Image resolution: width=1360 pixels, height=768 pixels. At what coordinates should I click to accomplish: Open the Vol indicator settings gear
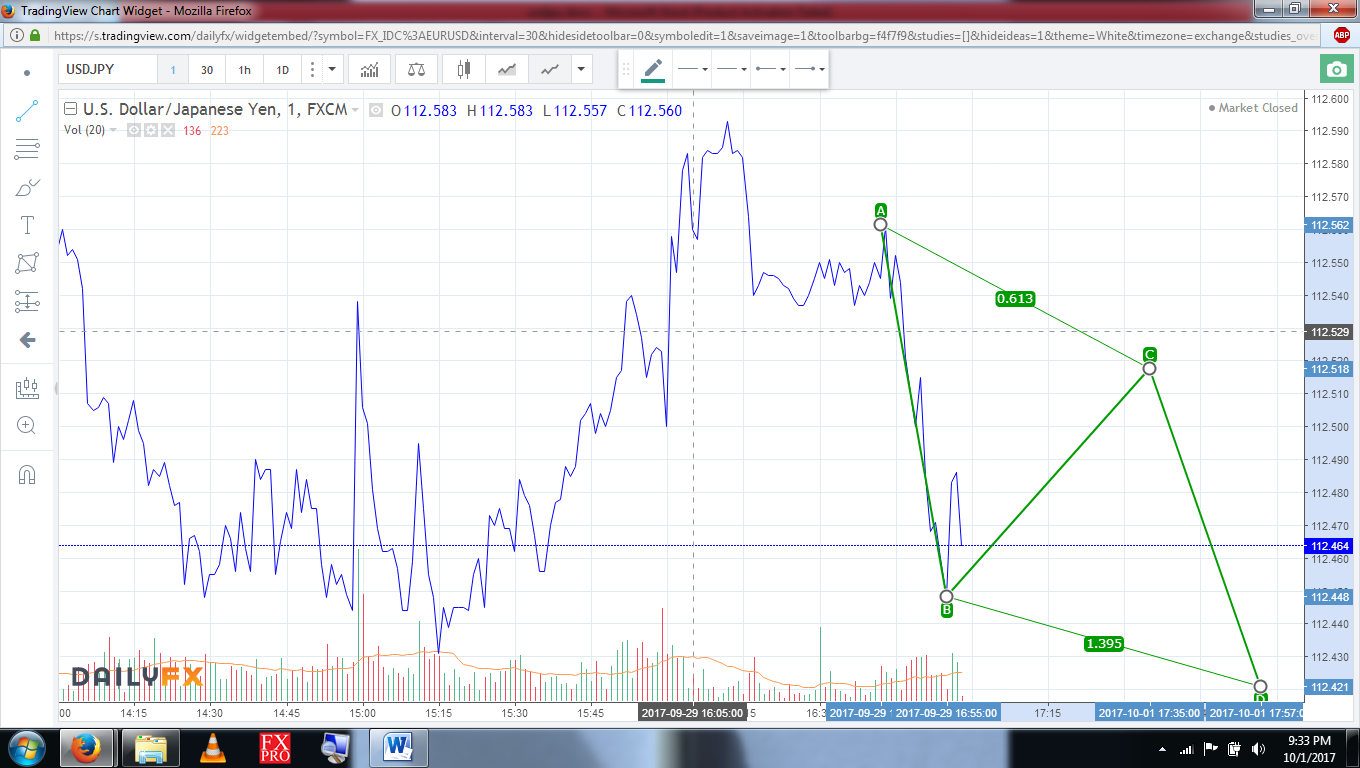pos(151,130)
